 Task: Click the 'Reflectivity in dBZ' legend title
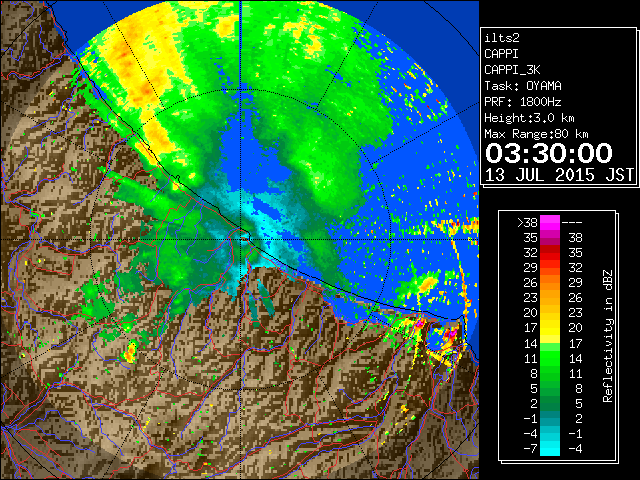(608, 336)
